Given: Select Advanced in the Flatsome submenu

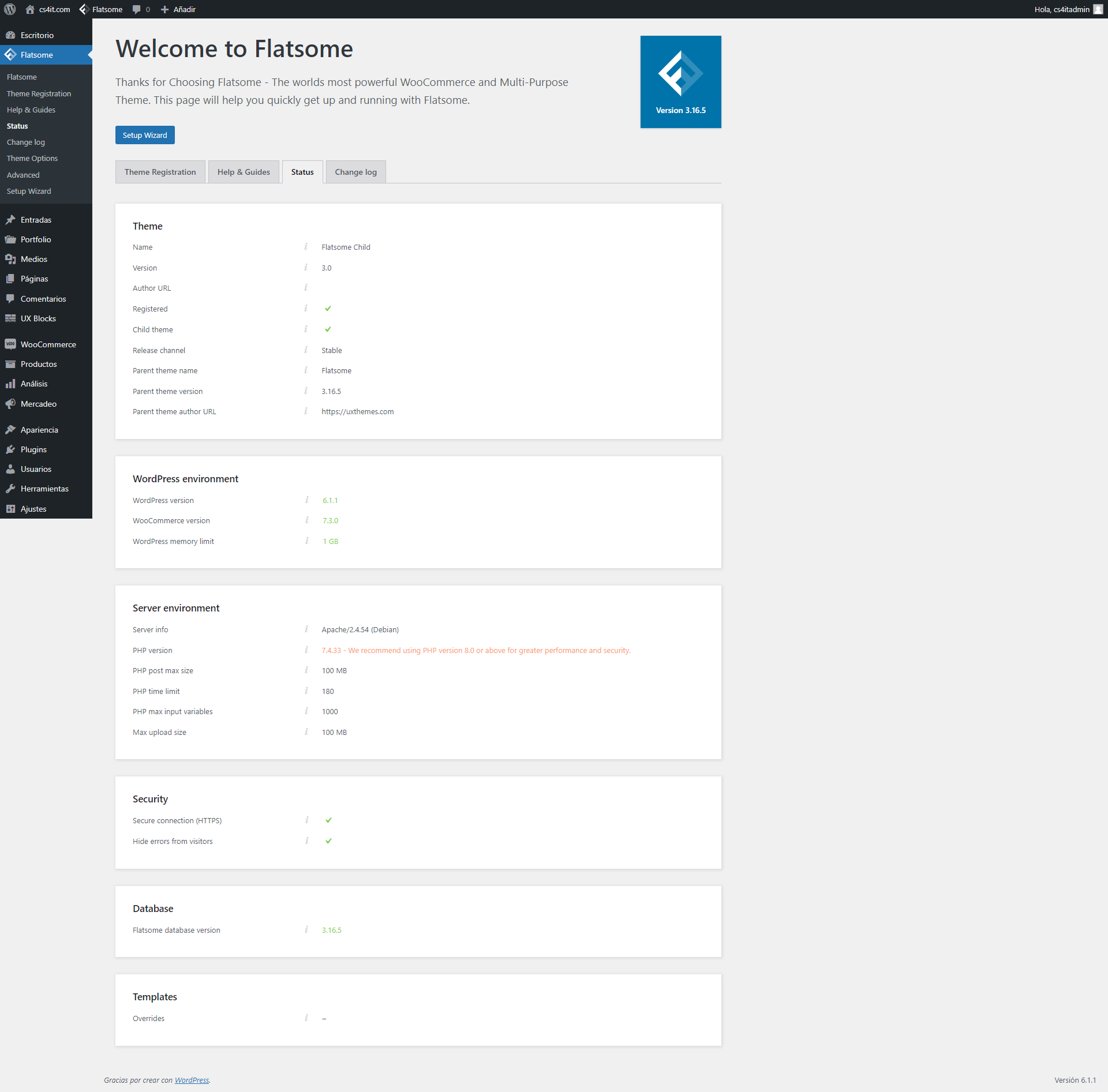Looking at the screenshot, I should 23,175.
